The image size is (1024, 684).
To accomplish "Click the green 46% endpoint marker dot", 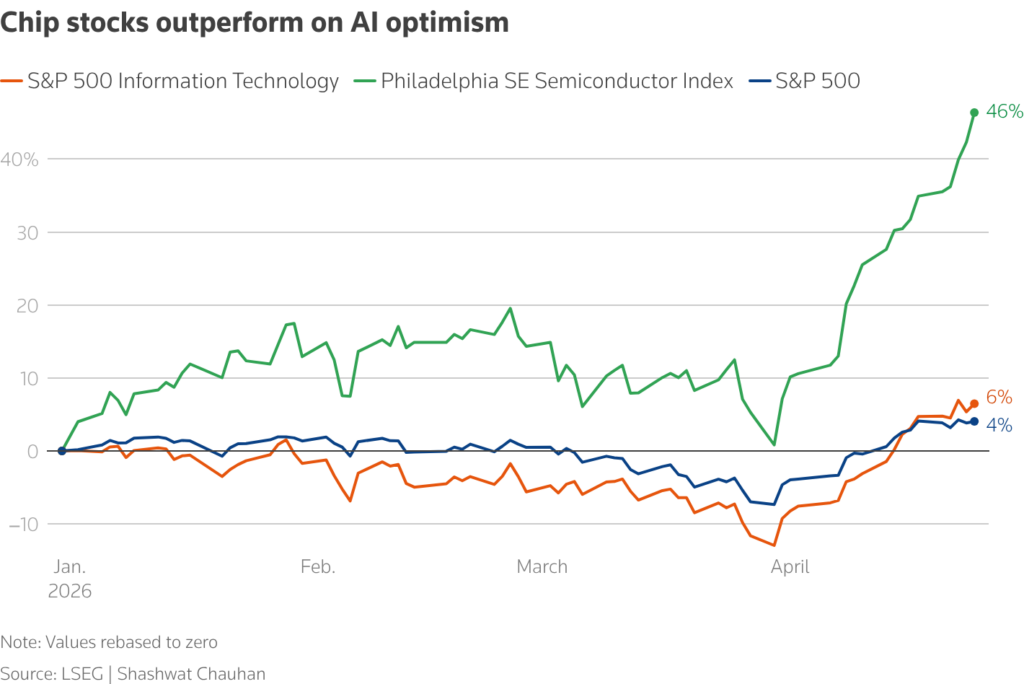I will click(974, 112).
